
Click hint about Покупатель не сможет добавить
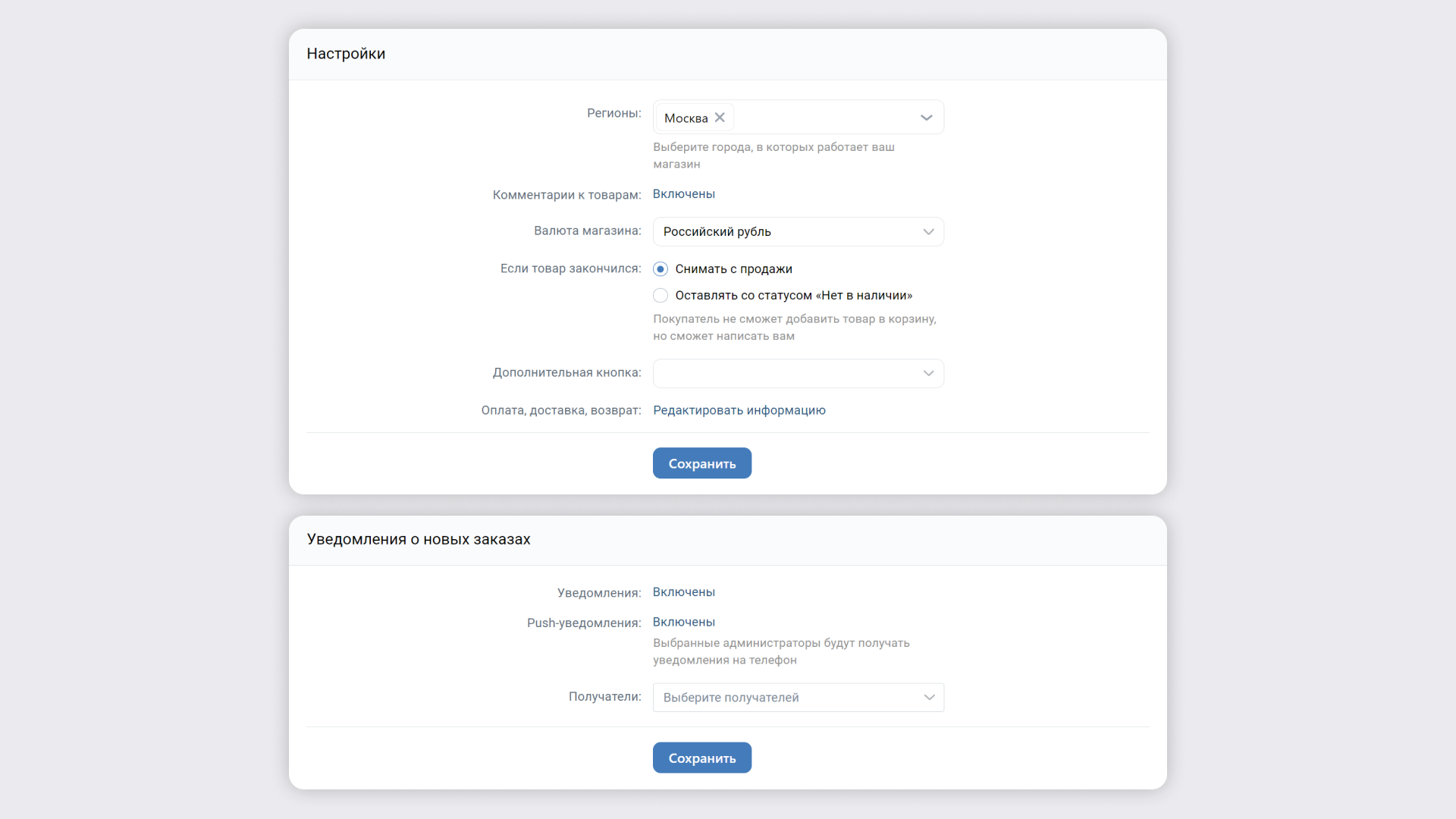point(794,328)
